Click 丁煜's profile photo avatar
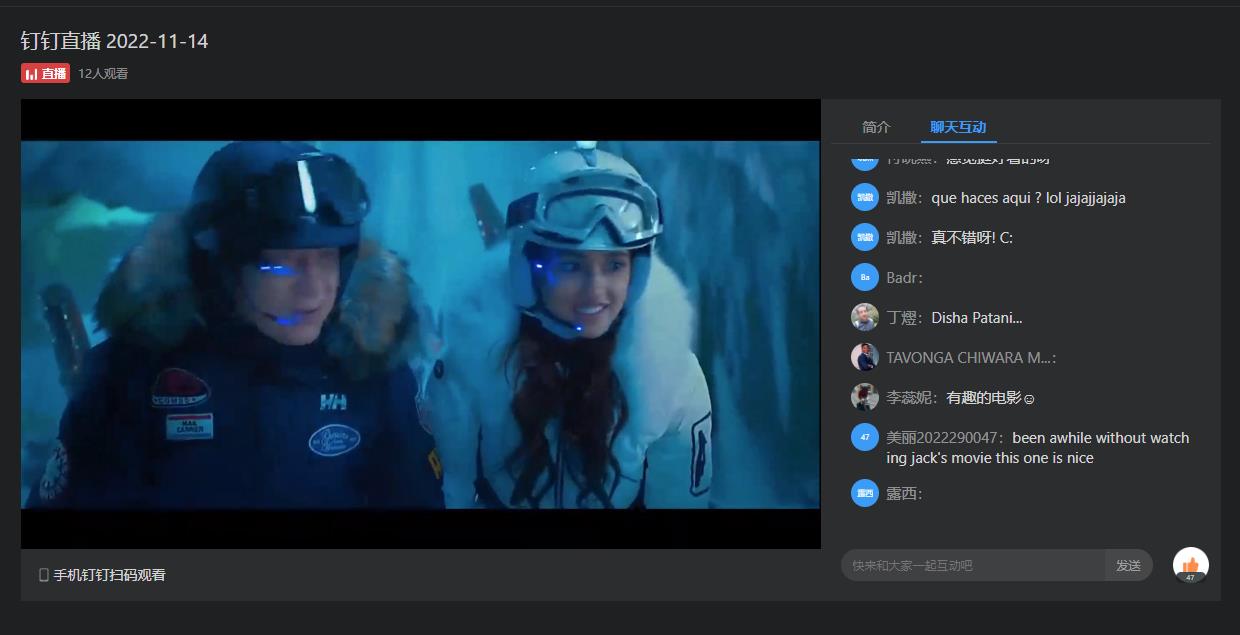Screen dimensions: 1240x635 pyautogui.click(x=864, y=317)
